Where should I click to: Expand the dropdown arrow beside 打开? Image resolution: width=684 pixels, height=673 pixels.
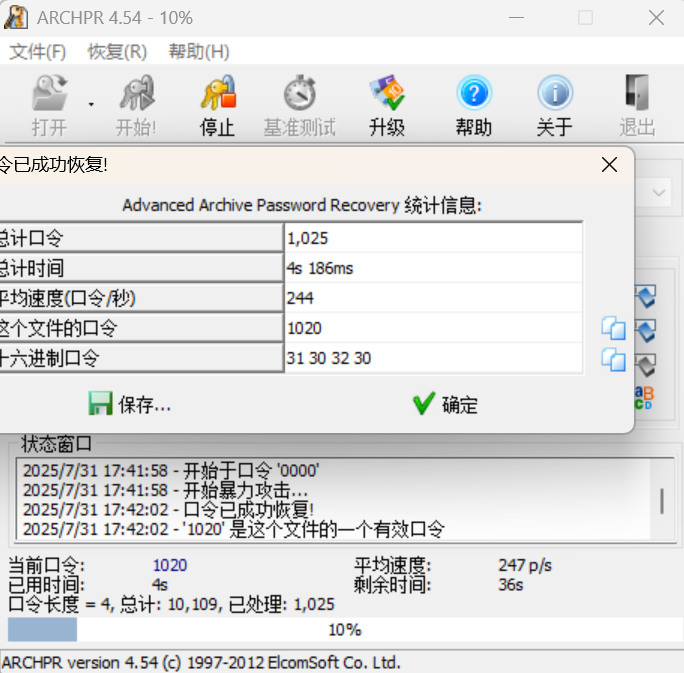91,104
